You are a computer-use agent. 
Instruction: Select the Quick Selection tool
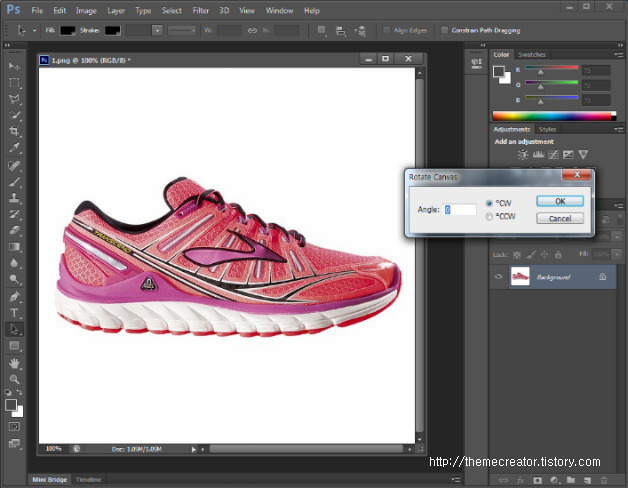[14, 115]
